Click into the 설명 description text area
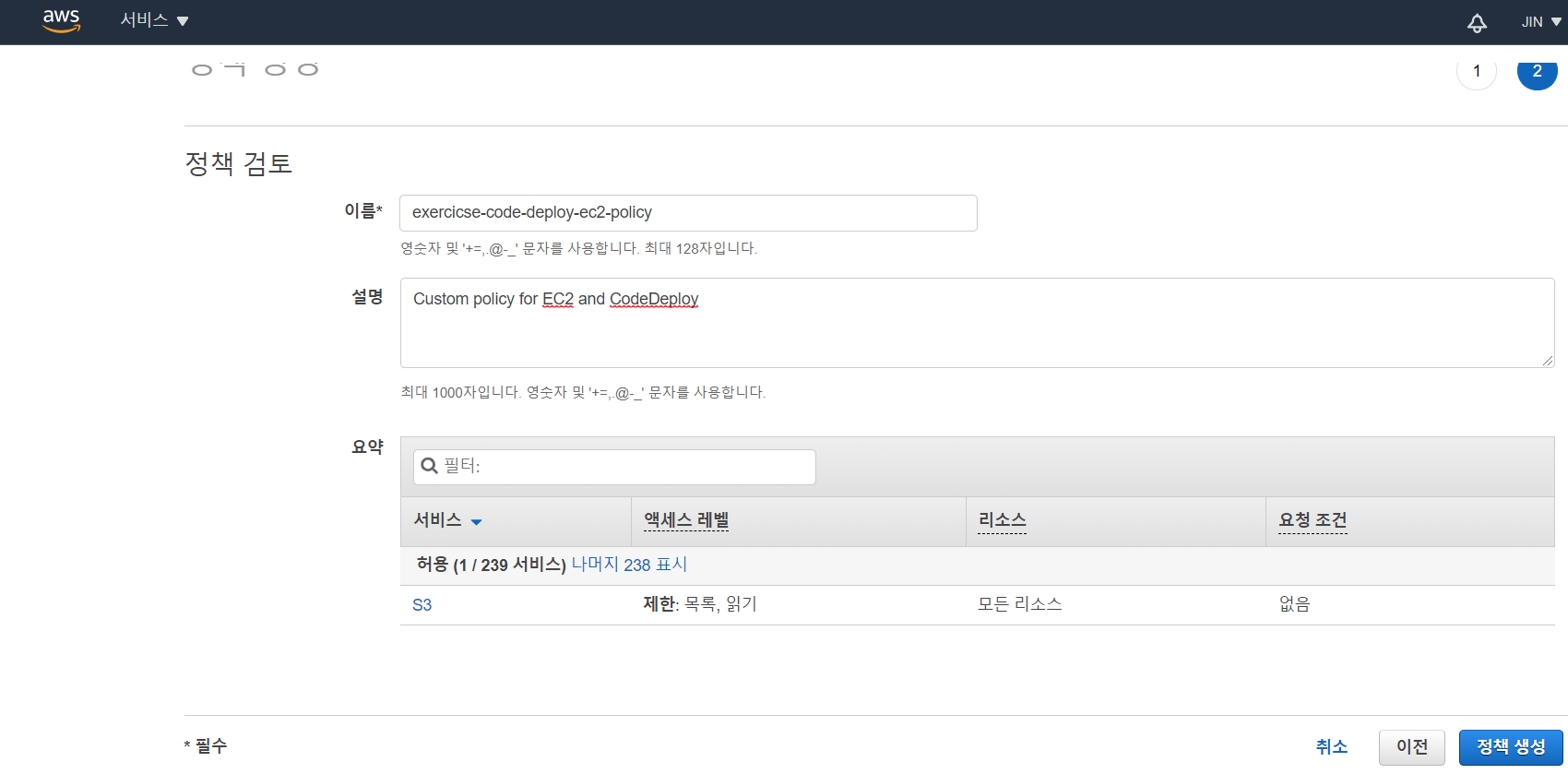The height and width of the screenshot is (774, 1568). [976, 322]
